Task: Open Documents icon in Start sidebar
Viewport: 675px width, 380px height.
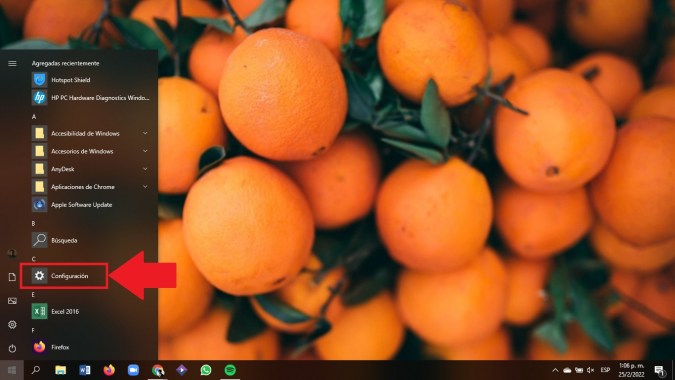Action: click(x=12, y=277)
